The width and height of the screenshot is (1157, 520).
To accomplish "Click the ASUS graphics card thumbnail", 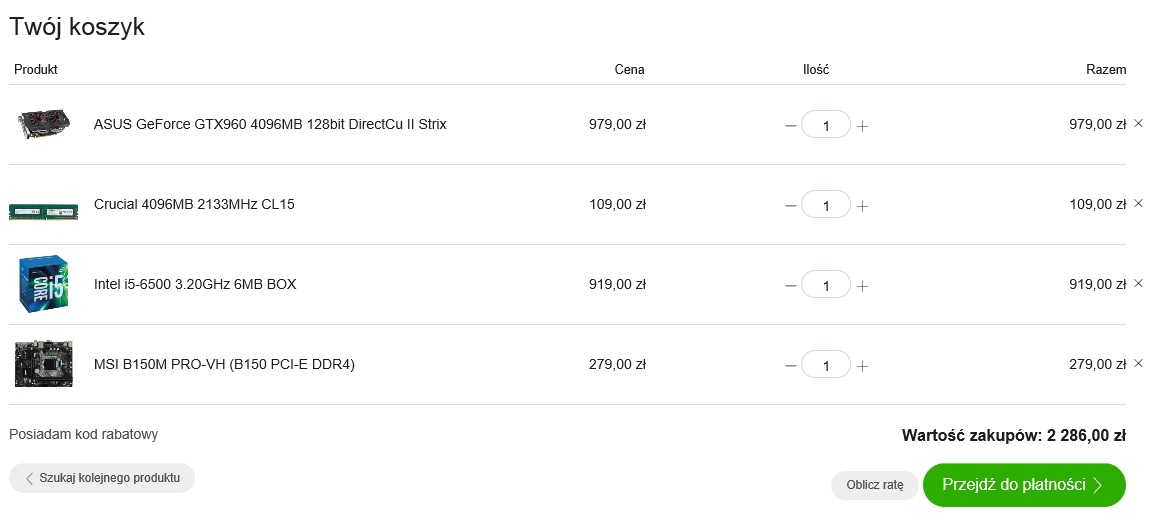I will pyautogui.click(x=44, y=124).
